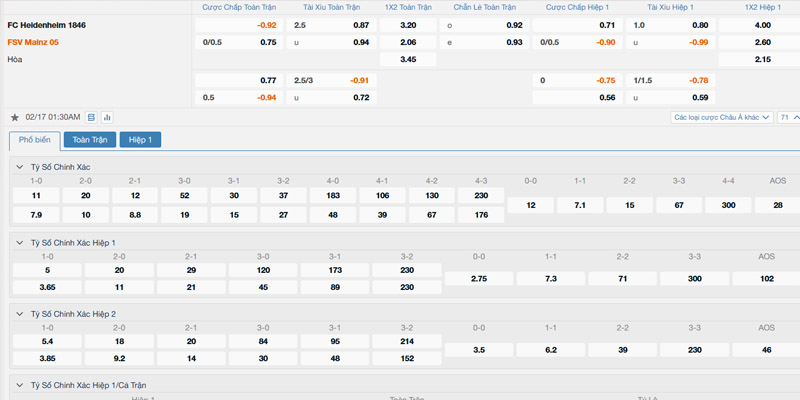Bet Heidenheim first-half handicap at 0.71
Viewport: 800px width, 400px height.
point(578,26)
